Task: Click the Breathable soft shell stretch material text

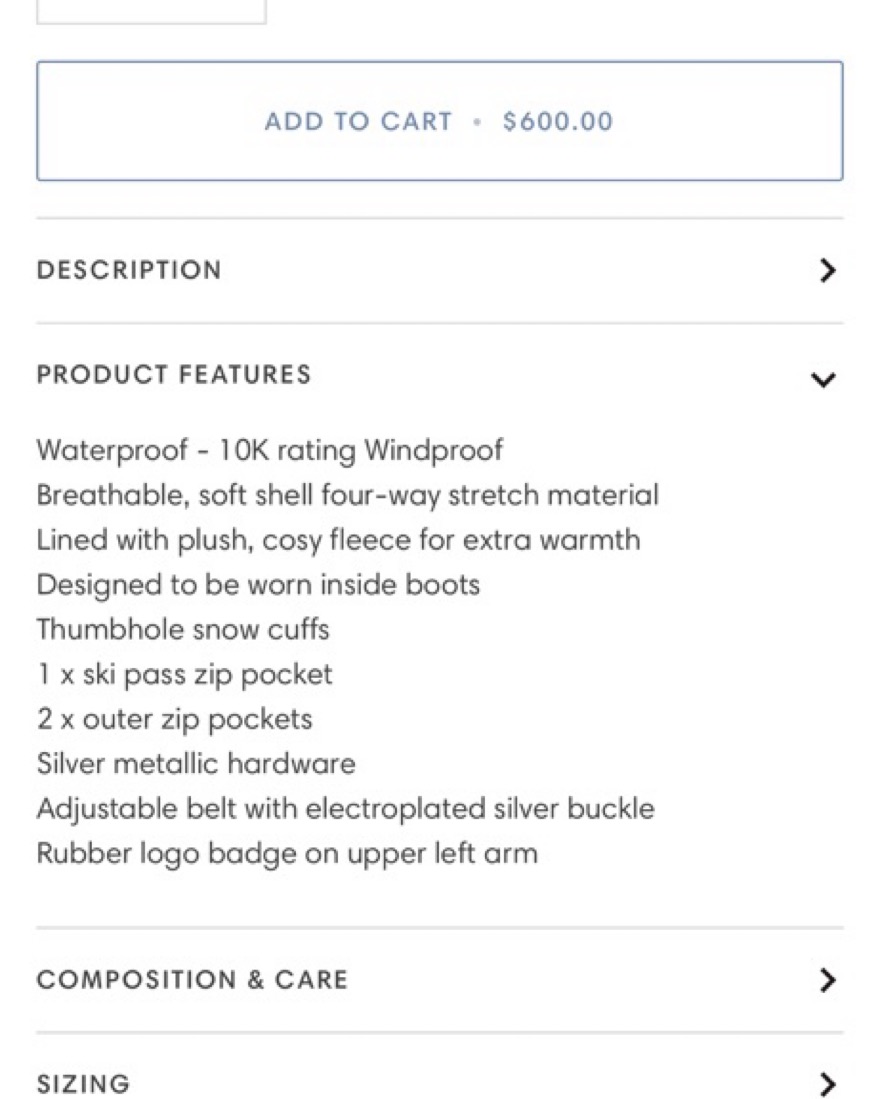Action: point(347,495)
